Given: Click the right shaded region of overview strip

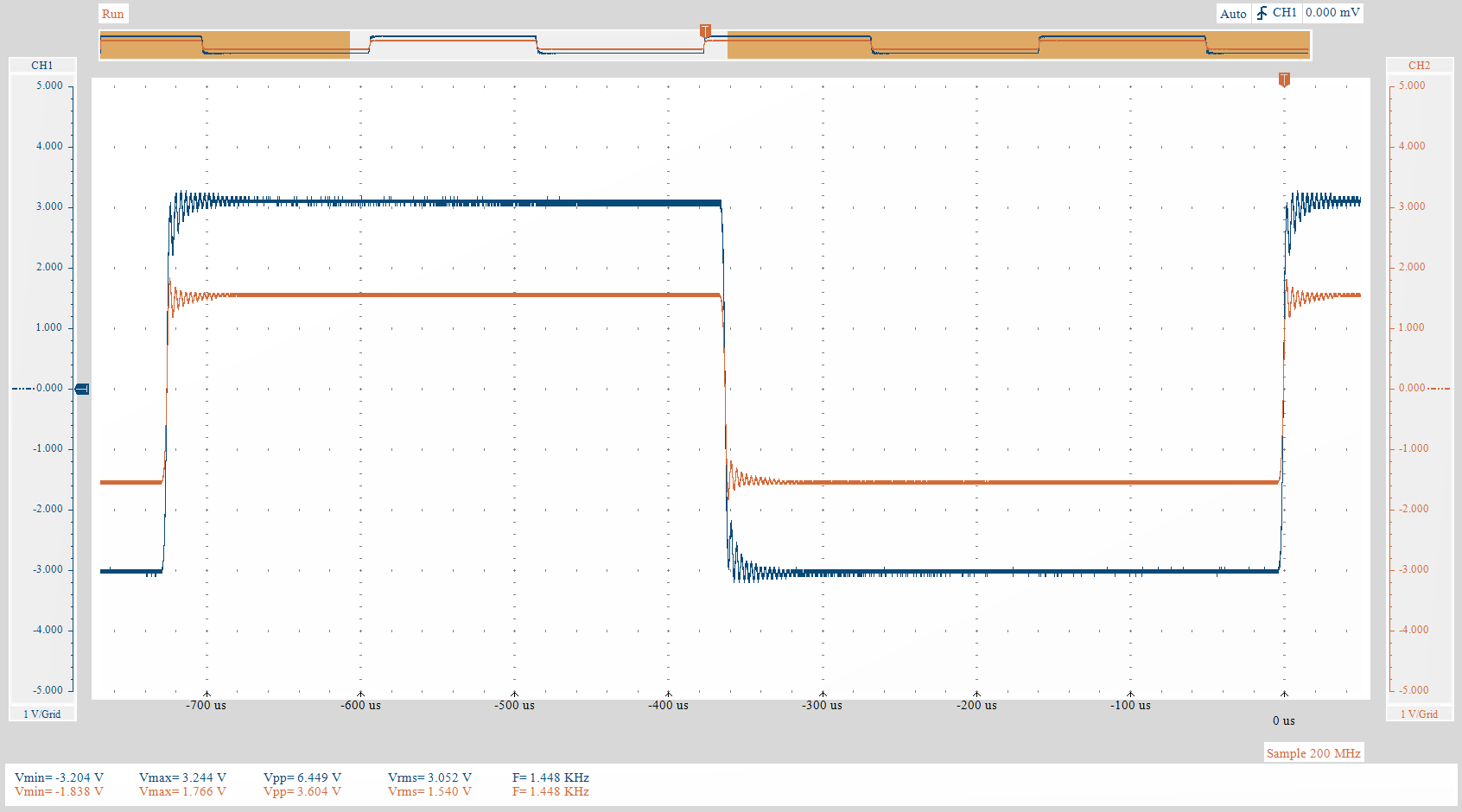Looking at the screenshot, I should (x=1019, y=45).
